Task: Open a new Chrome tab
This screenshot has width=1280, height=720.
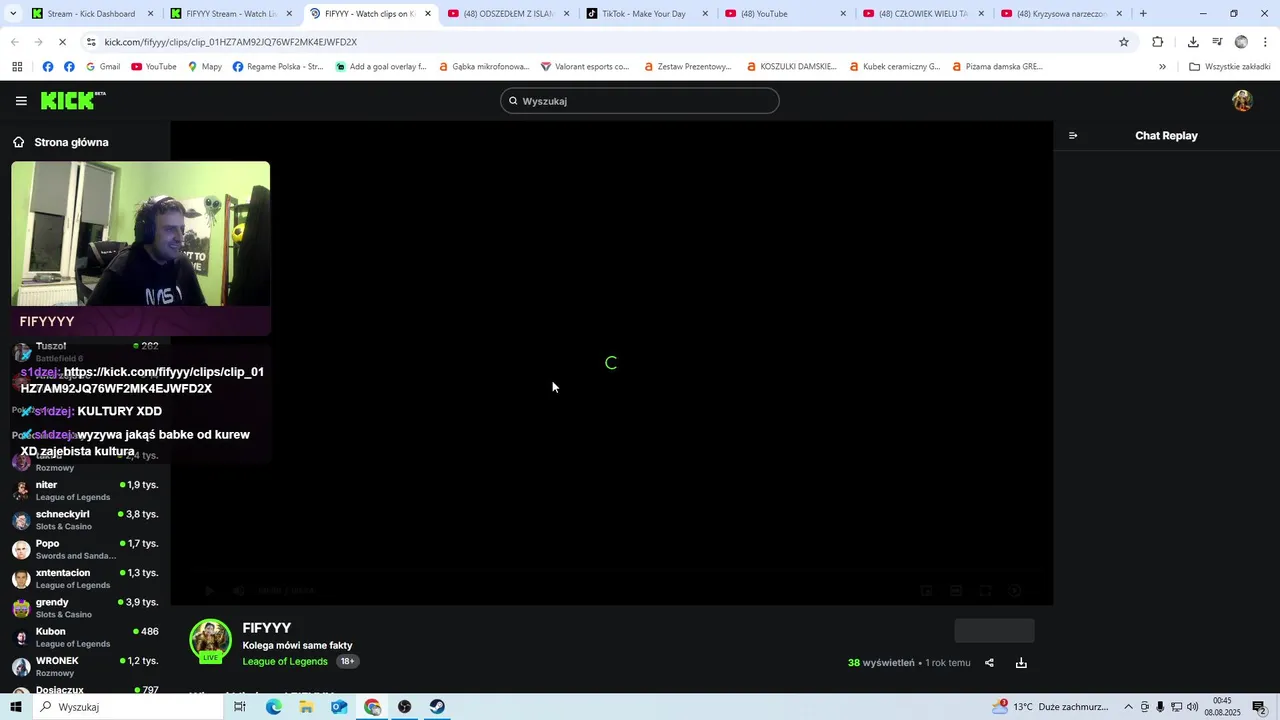Action: pos(1143,14)
